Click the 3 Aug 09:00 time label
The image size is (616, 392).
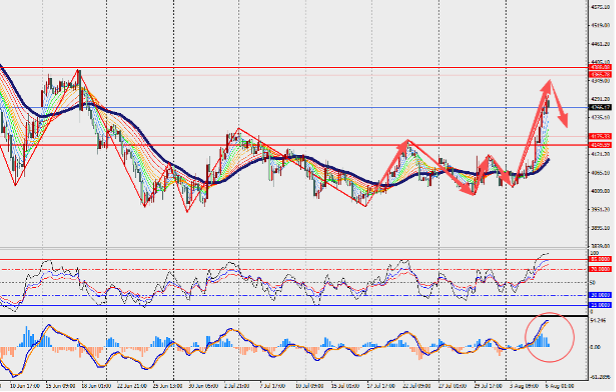click(x=524, y=386)
